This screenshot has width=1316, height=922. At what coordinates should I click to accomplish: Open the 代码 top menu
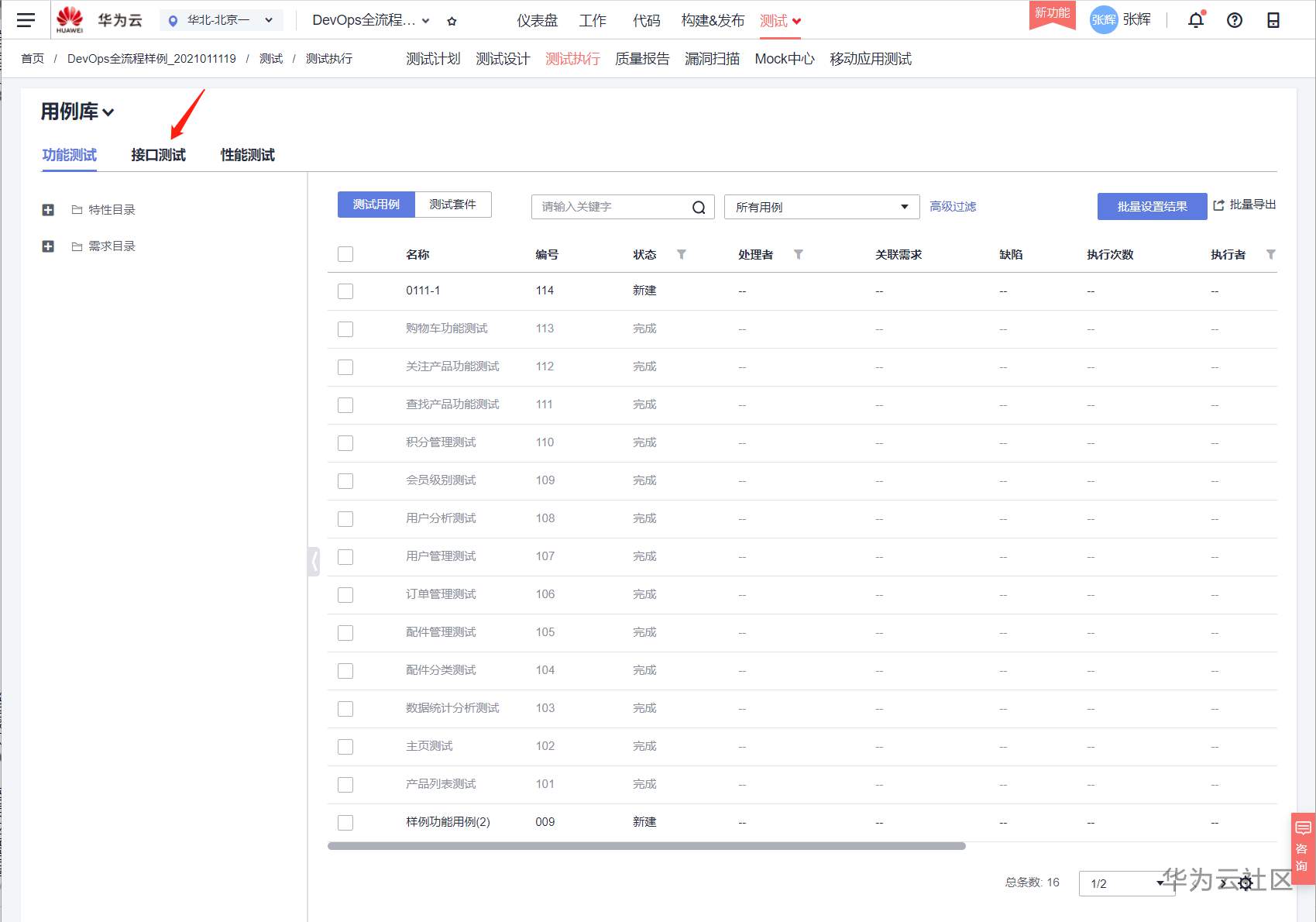647,21
